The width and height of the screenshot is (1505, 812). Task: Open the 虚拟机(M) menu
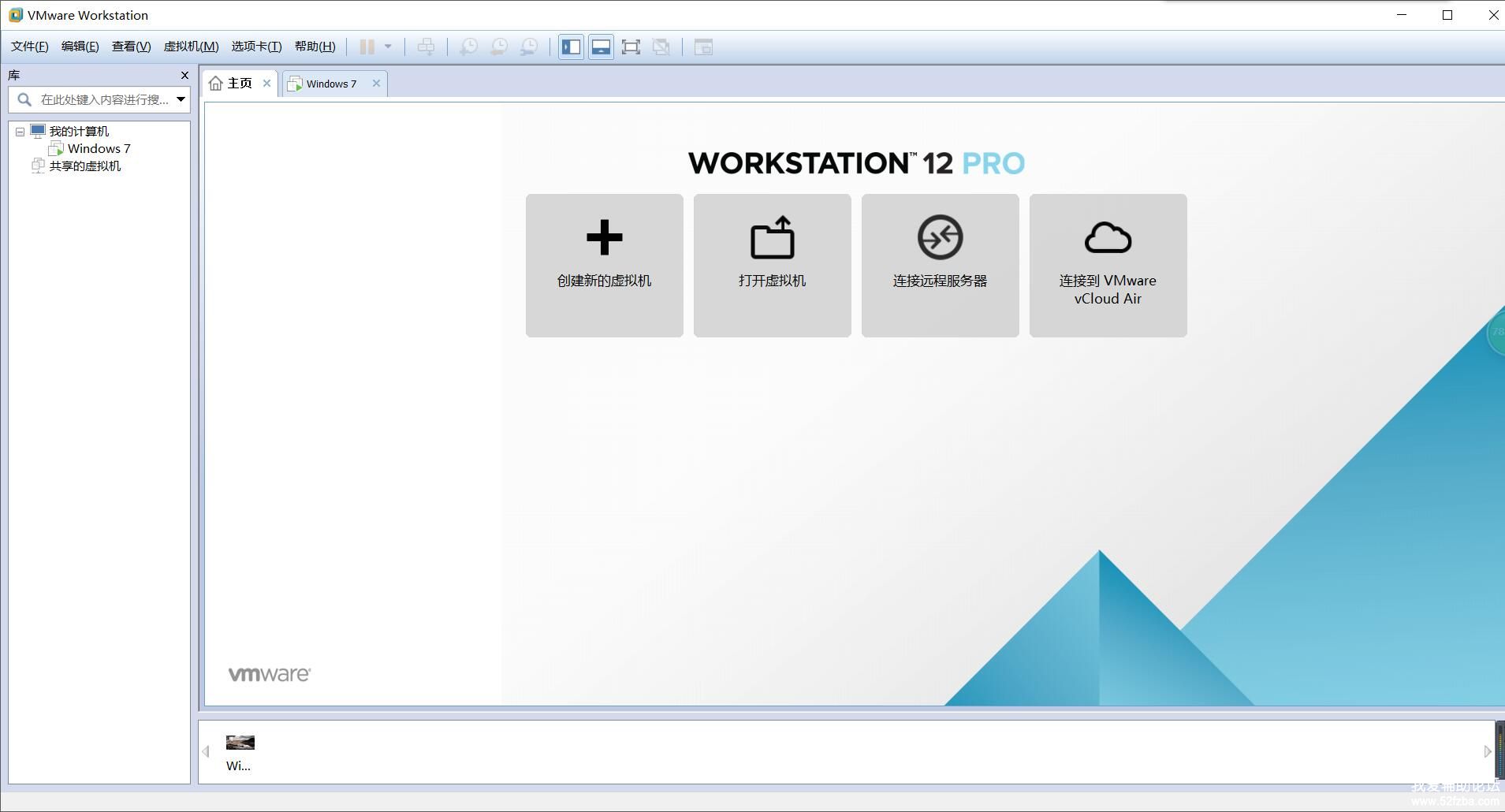click(191, 47)
